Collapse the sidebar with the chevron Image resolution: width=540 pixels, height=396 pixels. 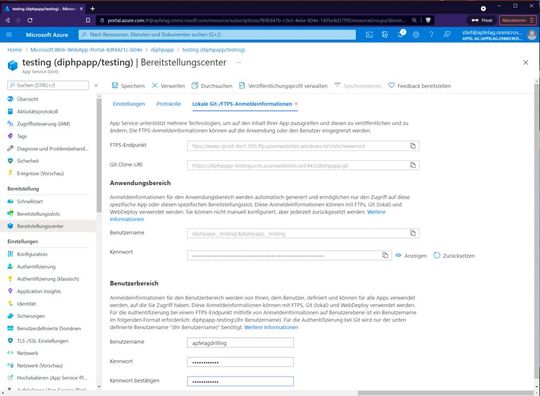pyautogui.click(x=96, y=85)
